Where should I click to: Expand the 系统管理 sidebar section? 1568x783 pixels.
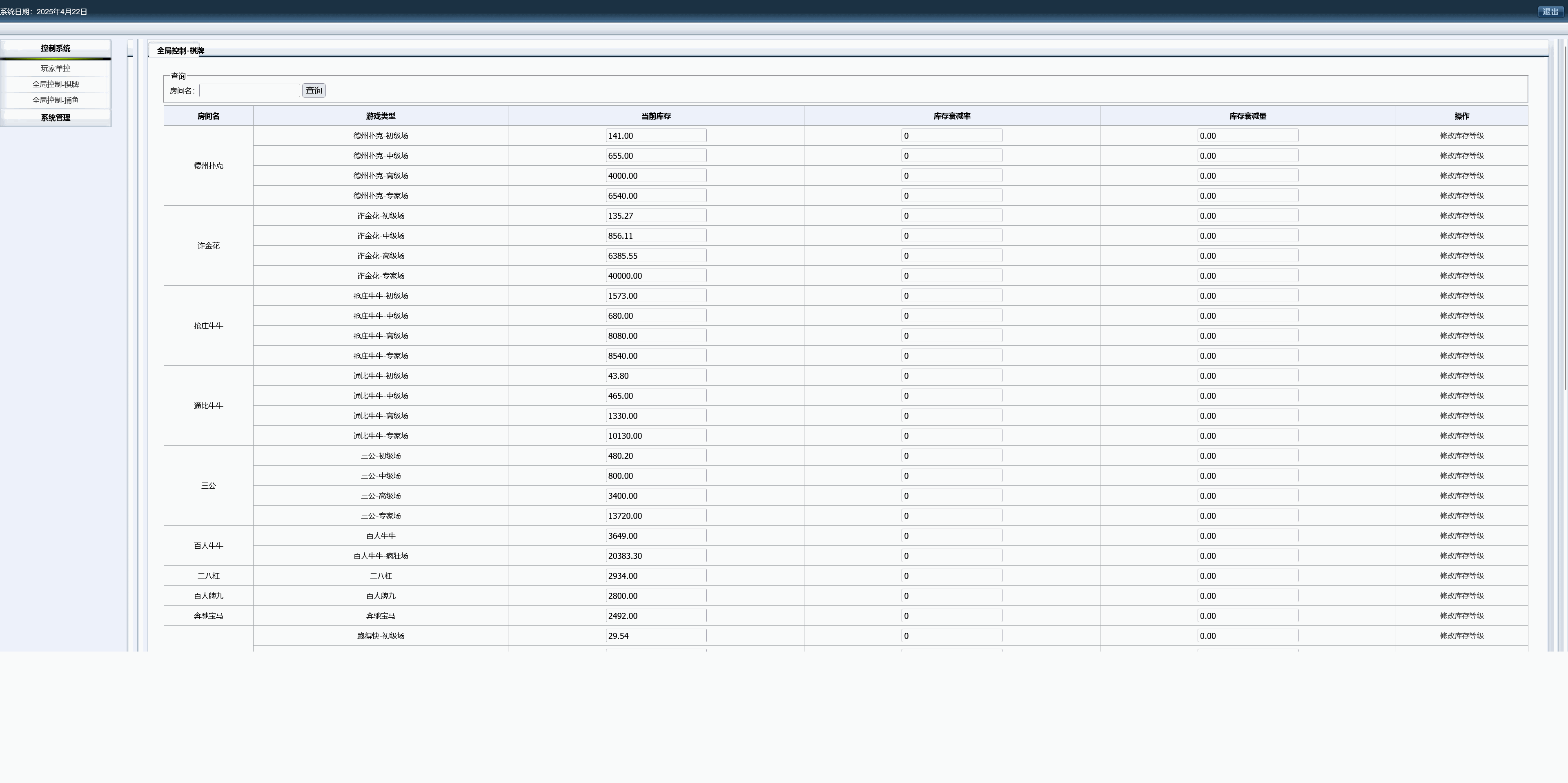56,118
